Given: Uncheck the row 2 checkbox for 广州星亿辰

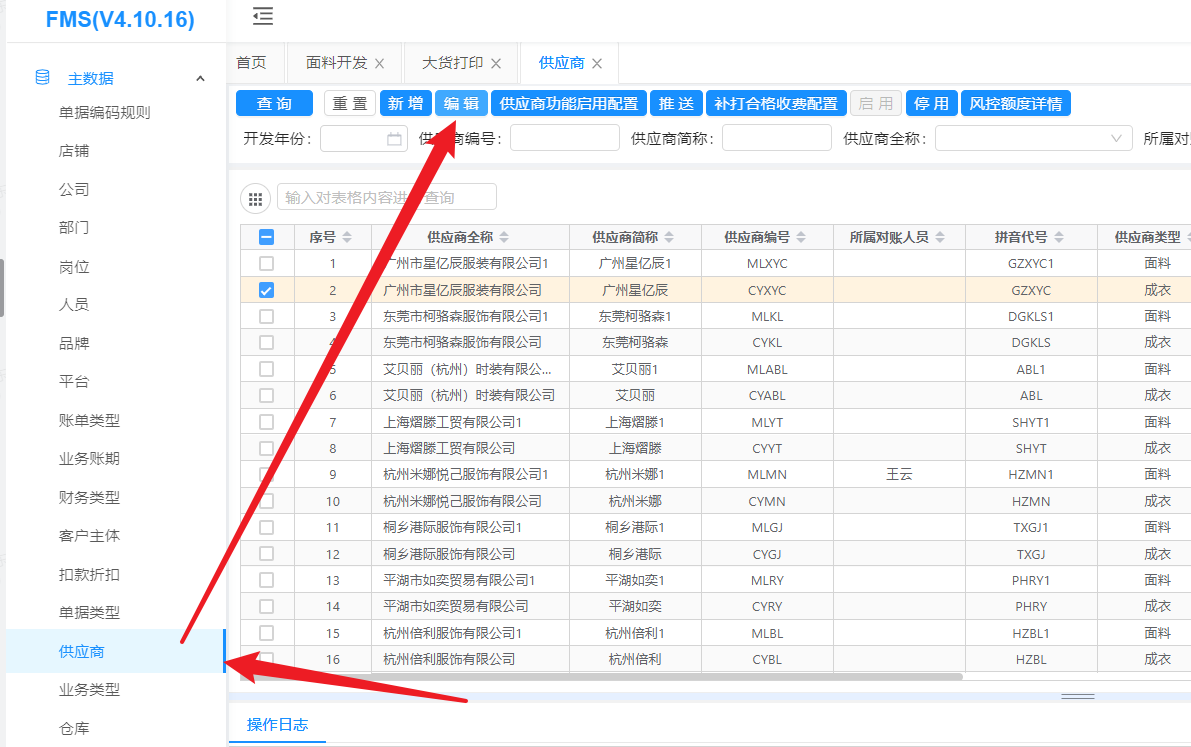Looking at the screenshot, I should pyautogui.click(x=267, y=290).
